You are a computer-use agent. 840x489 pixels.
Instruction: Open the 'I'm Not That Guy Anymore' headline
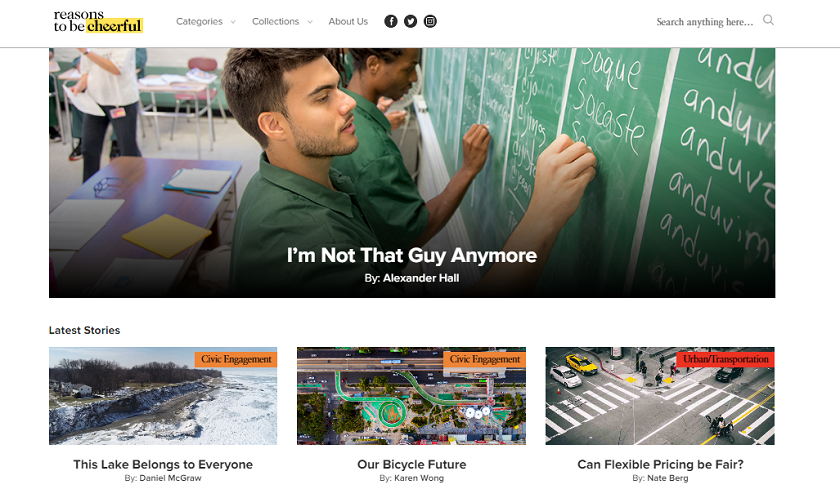[x=411, y=255]
